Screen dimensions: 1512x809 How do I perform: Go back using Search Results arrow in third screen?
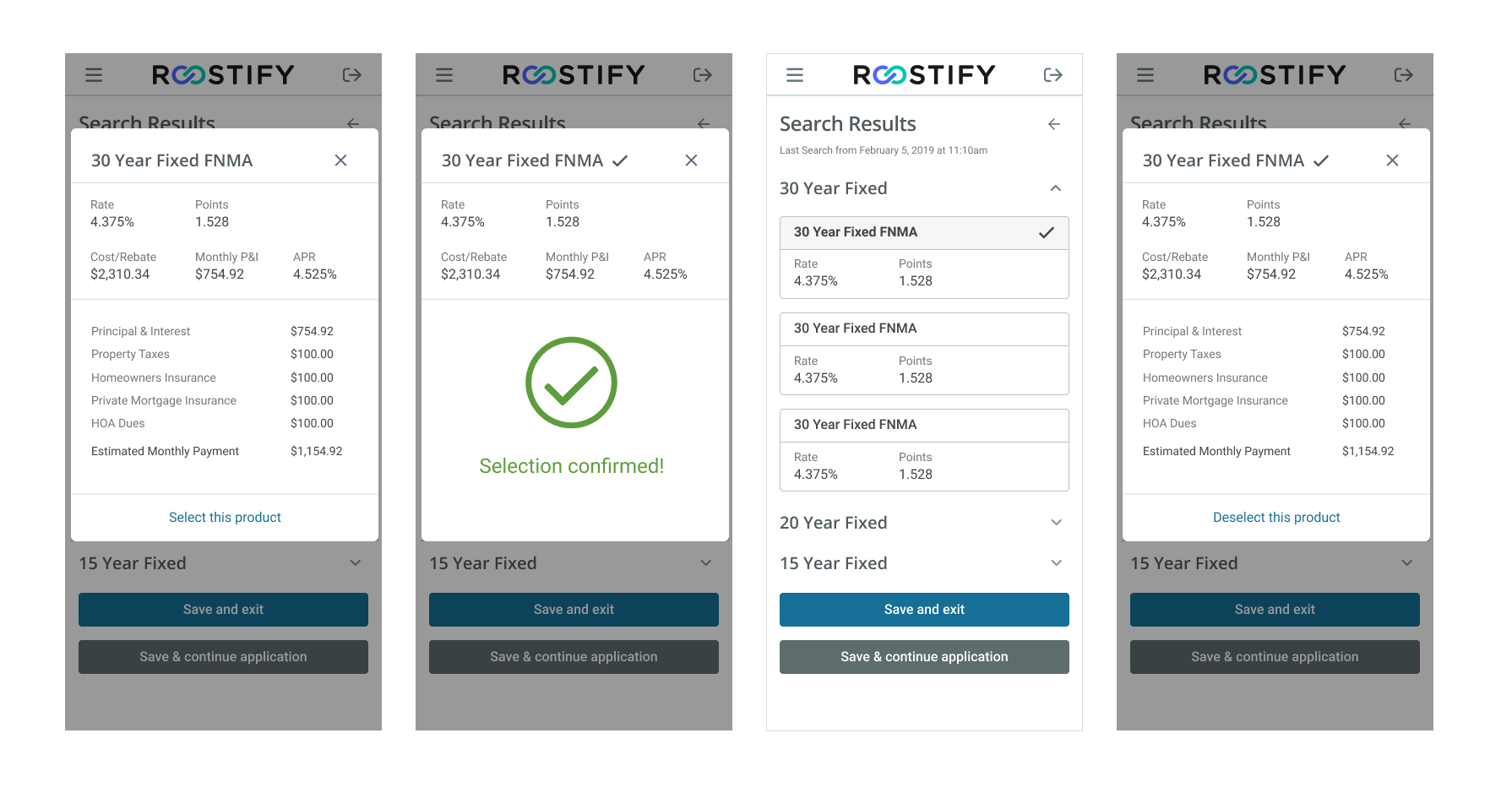(1054, 124)
